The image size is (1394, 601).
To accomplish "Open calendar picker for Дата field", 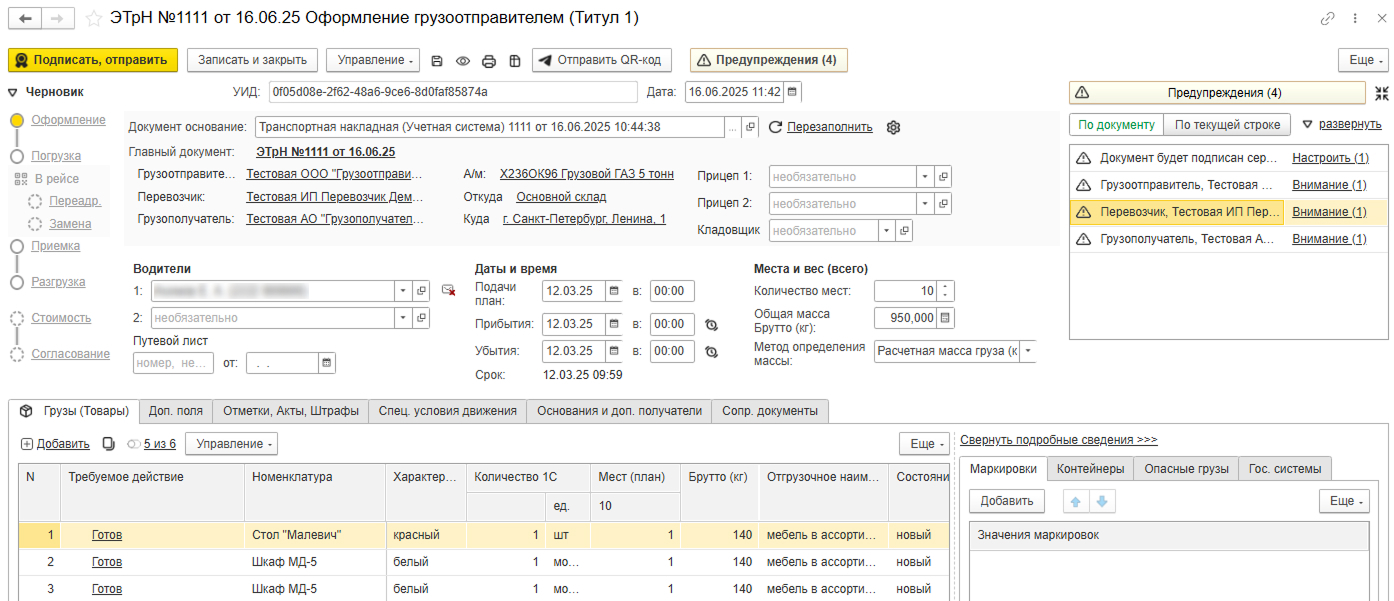I will (793, 92).
